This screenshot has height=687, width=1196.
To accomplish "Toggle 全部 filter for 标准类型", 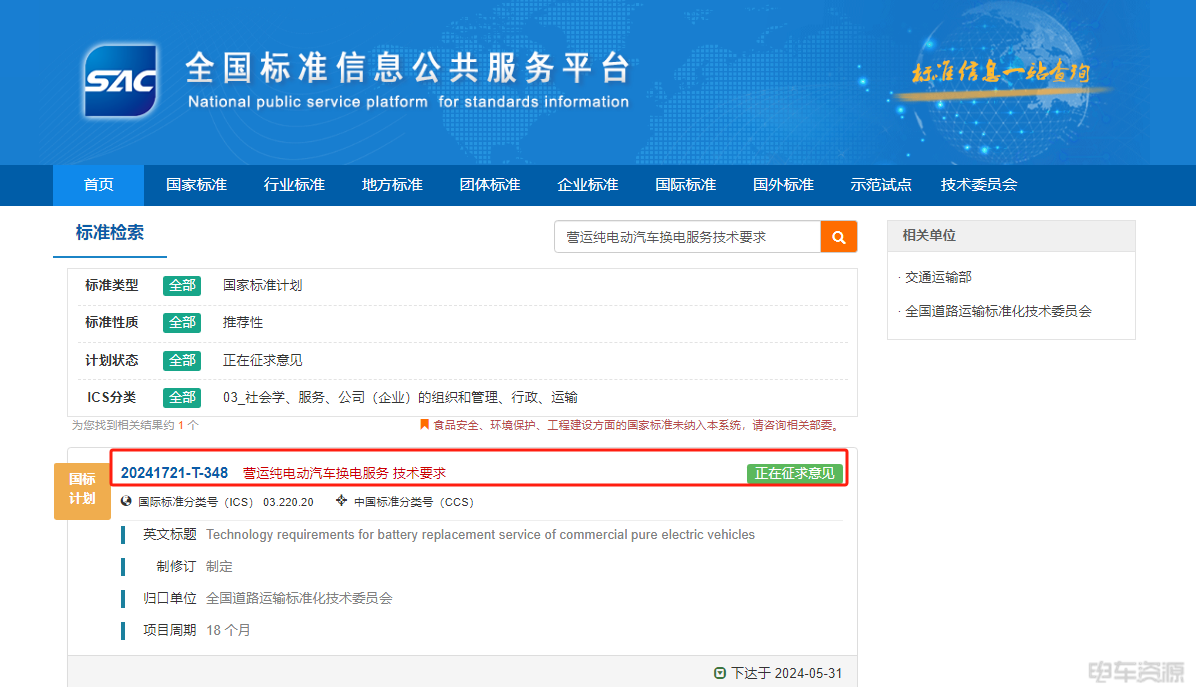I will click(182, 285).
